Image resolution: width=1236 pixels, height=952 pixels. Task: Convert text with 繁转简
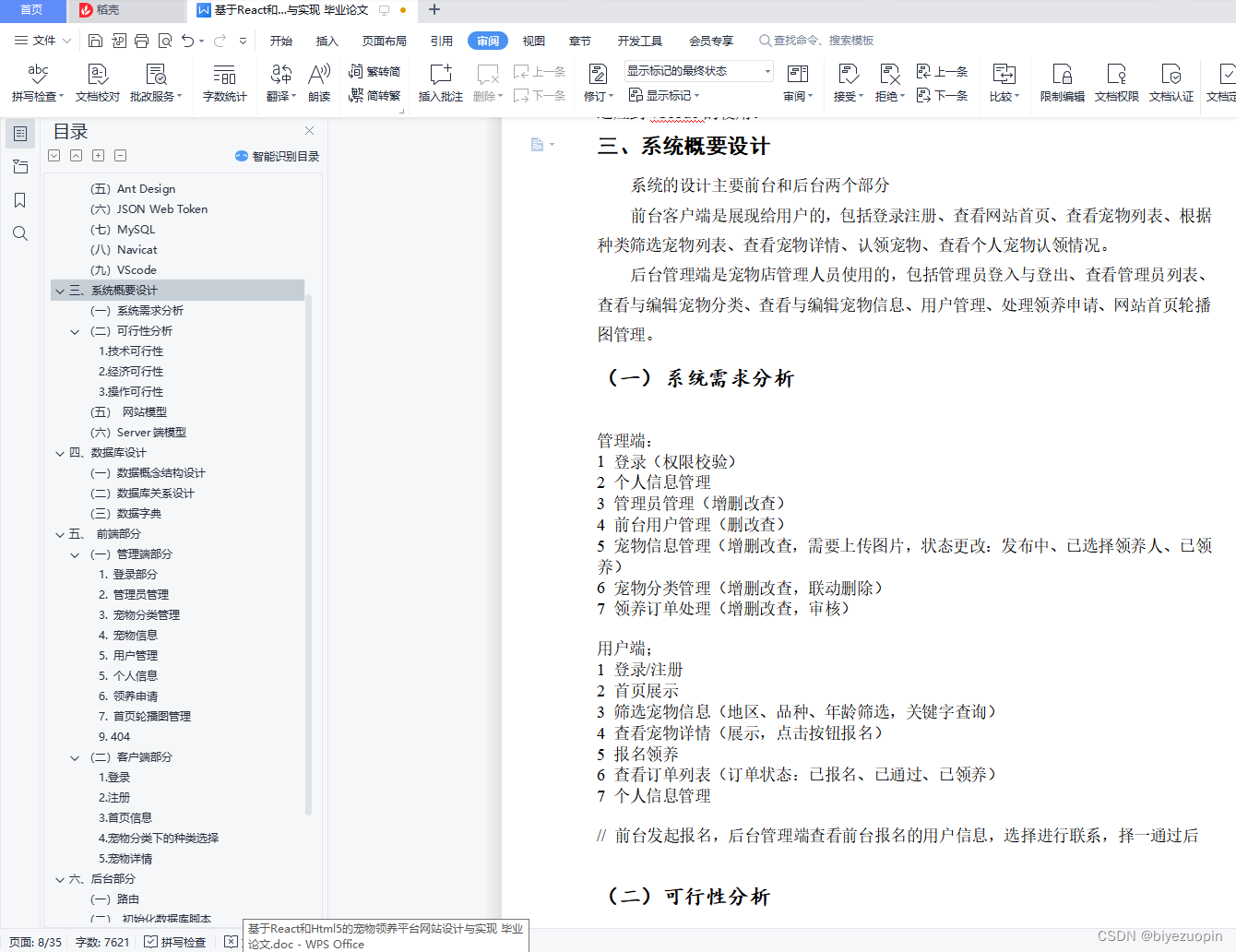click(374, 71)
